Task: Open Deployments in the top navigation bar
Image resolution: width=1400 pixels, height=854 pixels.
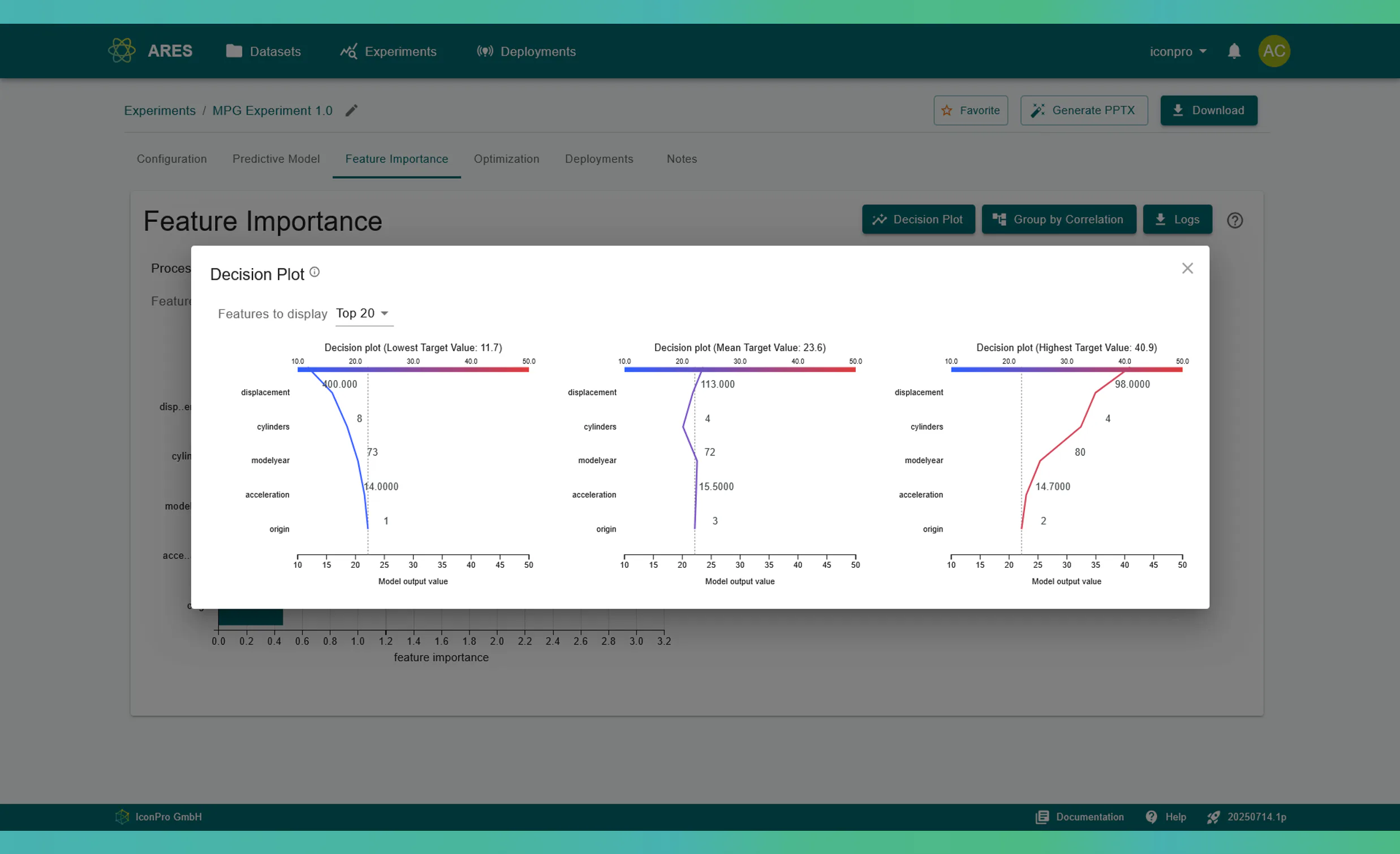Action: click(x=526, y=51)
